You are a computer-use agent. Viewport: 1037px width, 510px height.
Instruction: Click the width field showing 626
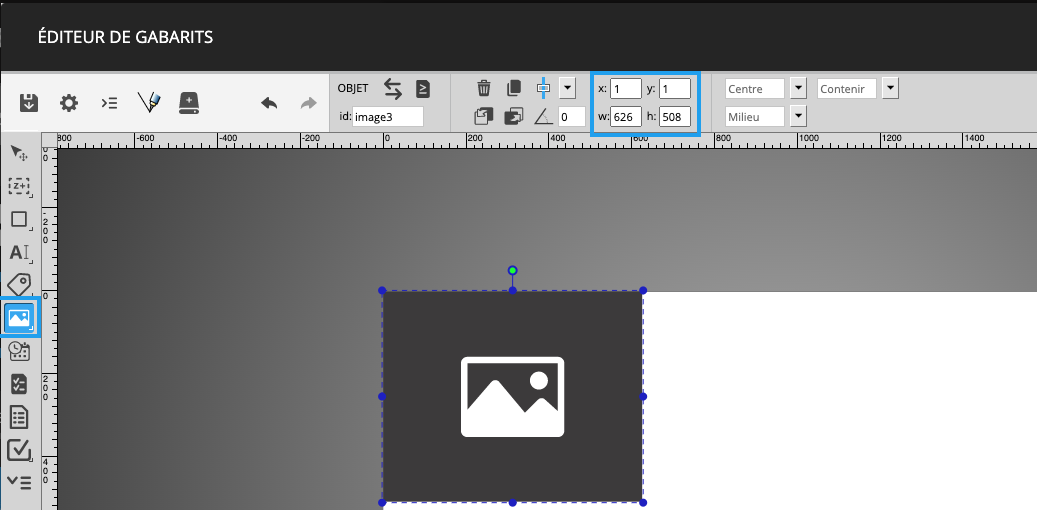tap(626, 117)
